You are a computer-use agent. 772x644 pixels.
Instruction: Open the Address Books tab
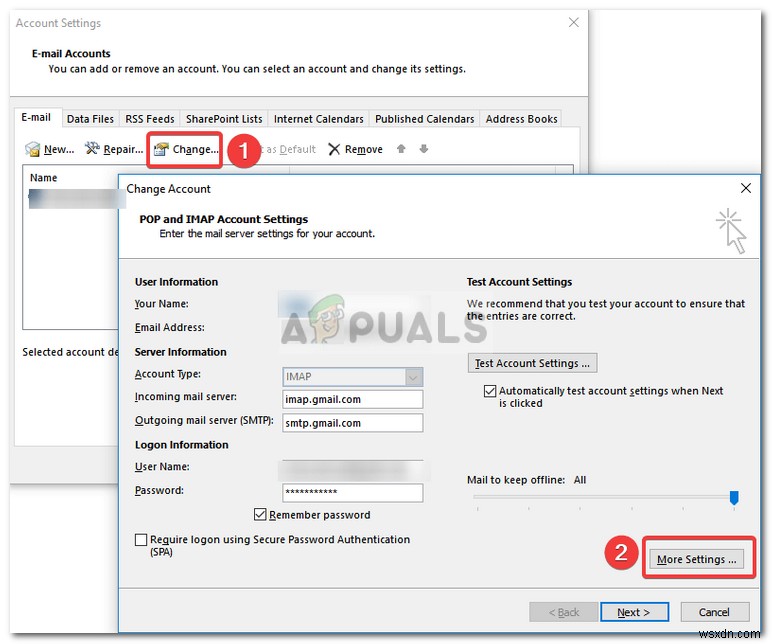coord(521,119)
